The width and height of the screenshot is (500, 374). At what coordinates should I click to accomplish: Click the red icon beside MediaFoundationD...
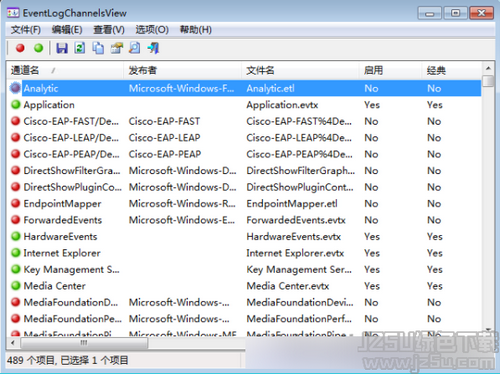16,302
